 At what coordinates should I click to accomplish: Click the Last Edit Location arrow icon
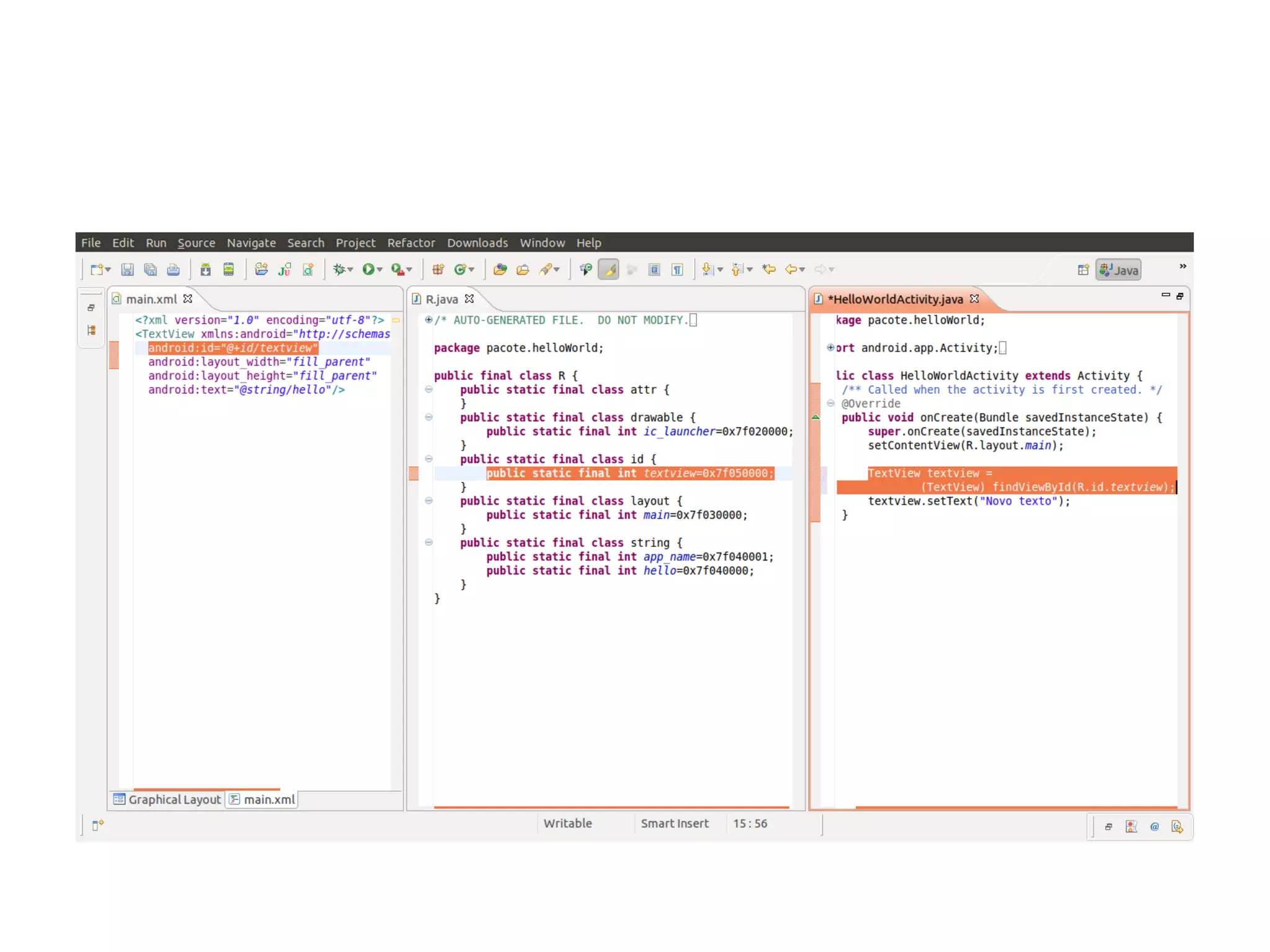pos(769,269)
